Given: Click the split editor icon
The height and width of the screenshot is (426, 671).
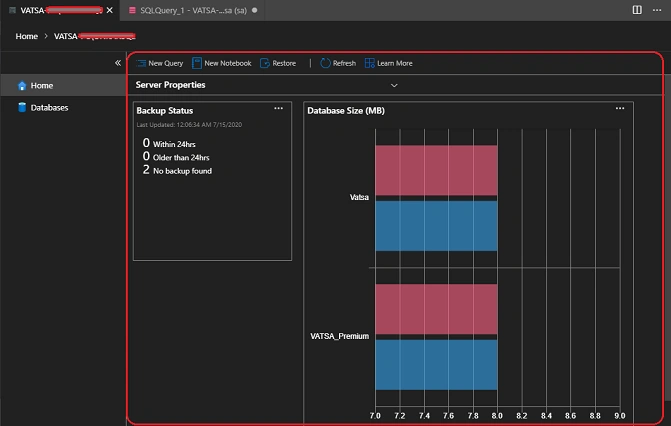Looking at the screenshot, I should [637, 10].
